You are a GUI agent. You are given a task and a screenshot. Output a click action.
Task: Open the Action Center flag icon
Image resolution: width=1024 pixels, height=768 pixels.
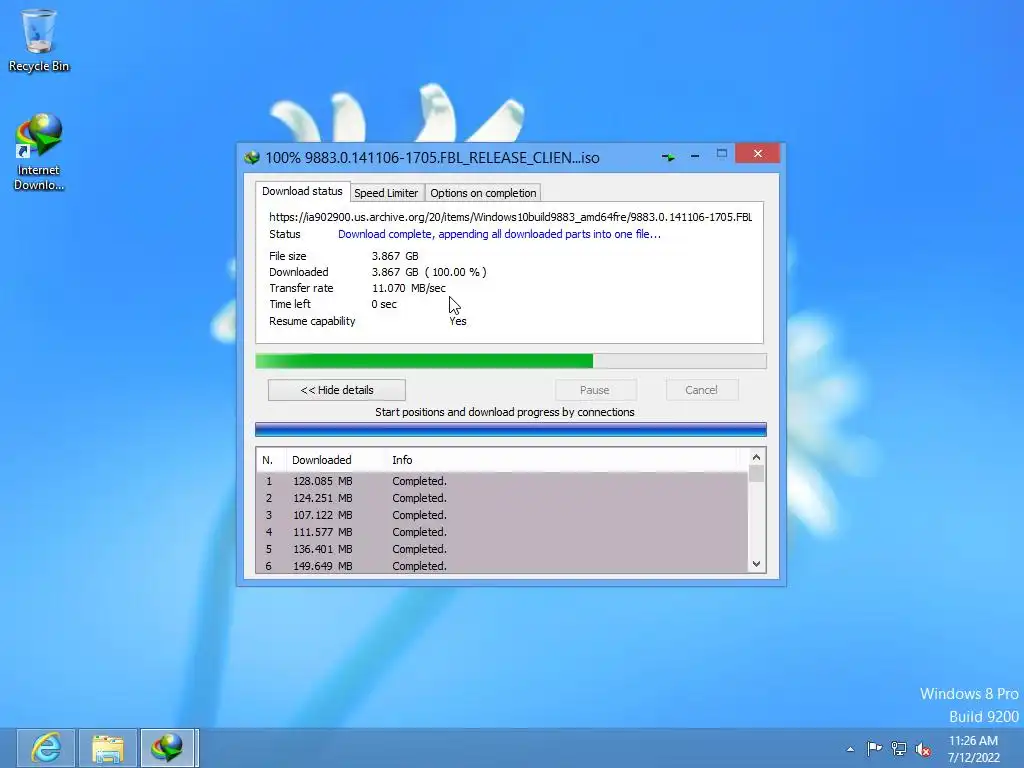pyautogui.click(x=874, y=748)
